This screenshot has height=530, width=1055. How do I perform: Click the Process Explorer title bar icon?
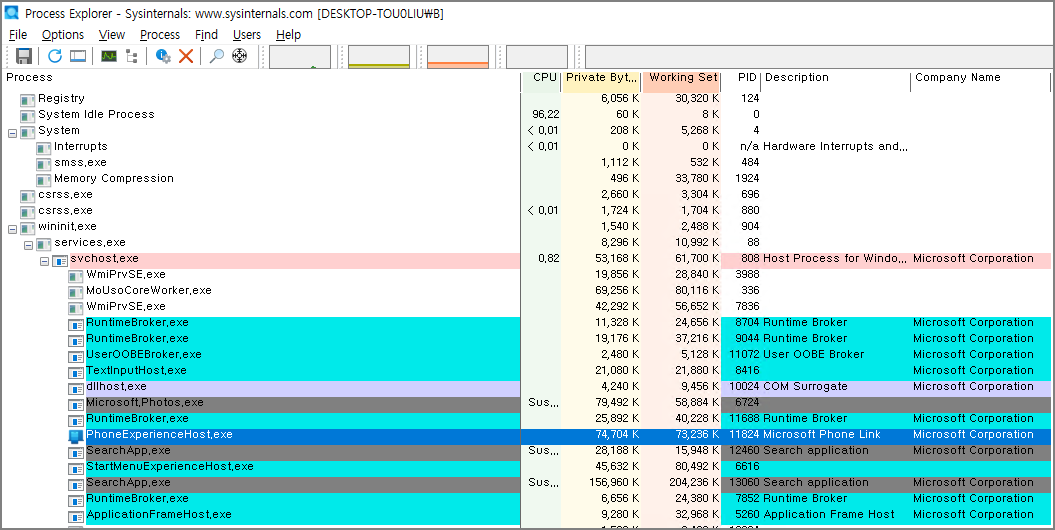(11, 13)
